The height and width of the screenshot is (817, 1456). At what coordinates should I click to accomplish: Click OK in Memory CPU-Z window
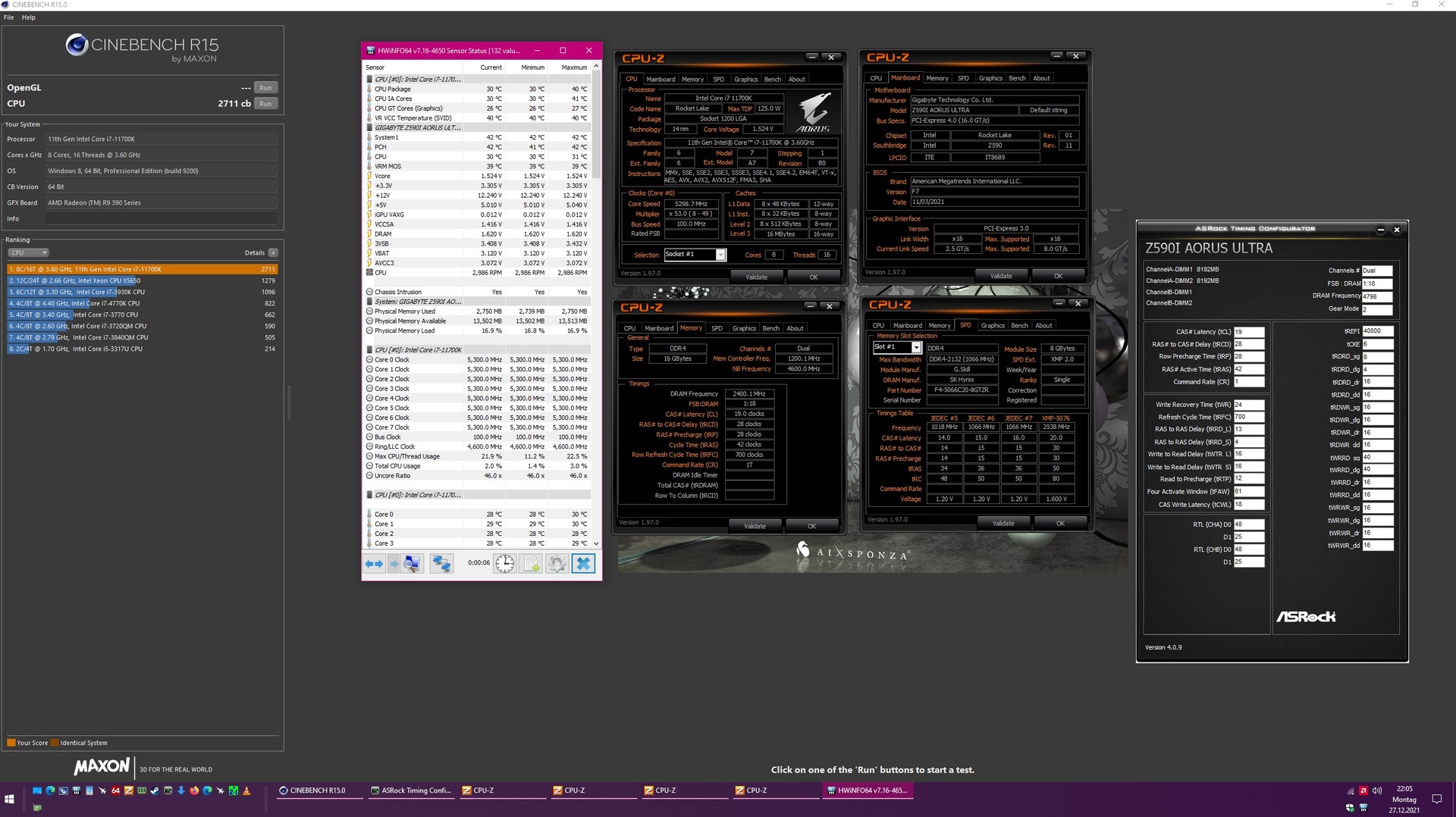point(812,526)
